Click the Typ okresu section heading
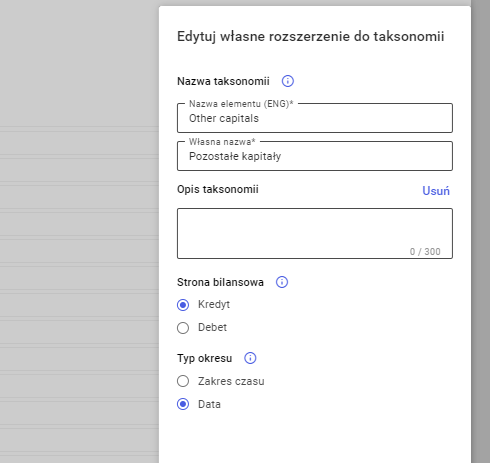 click(204, 358)
